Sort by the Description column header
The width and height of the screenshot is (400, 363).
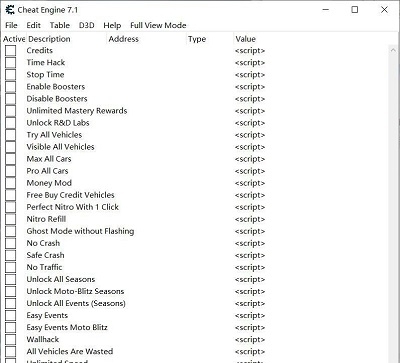point(49,39)
